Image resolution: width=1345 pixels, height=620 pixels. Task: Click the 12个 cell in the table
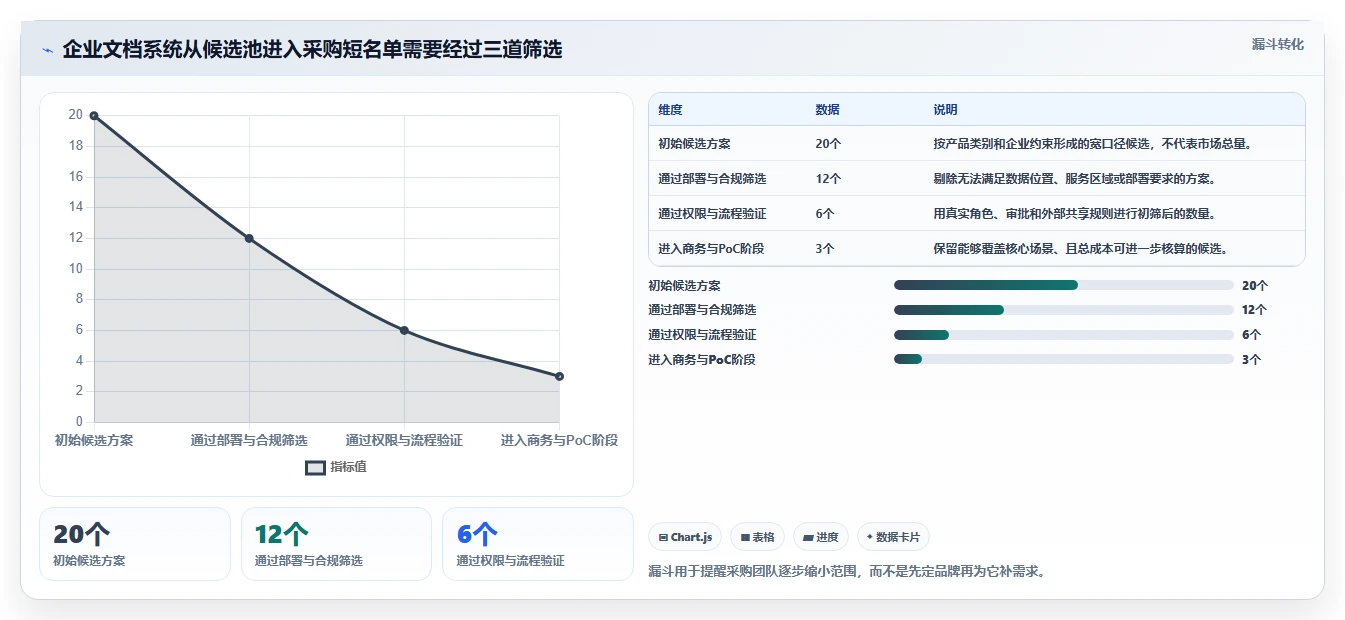[828, 179]
